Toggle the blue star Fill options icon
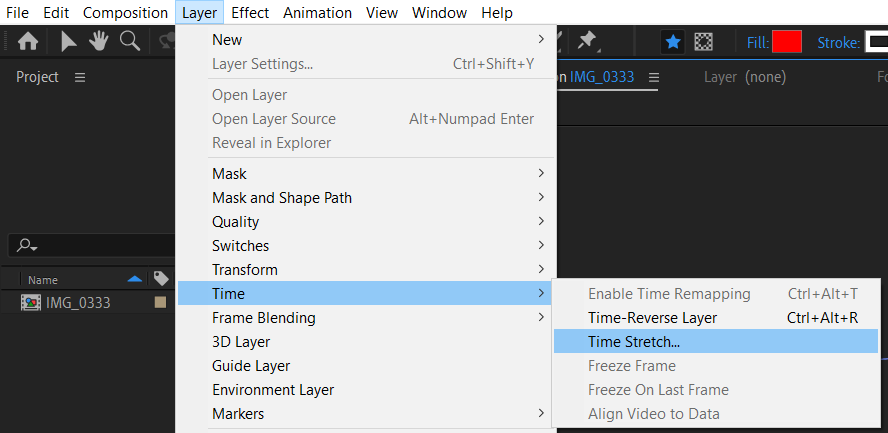888x433 pixels. [673, 42]
